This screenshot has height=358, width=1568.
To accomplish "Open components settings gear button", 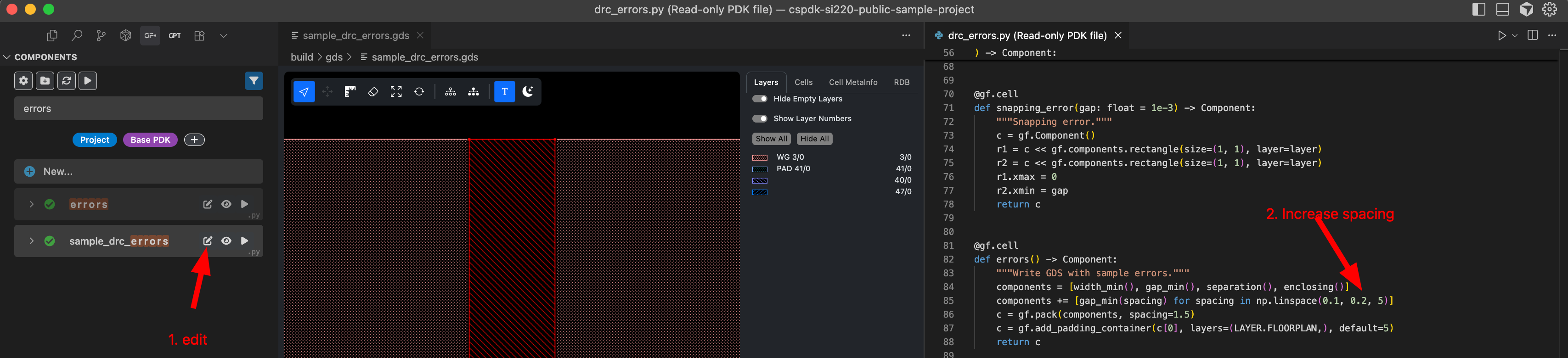I will [x=23, y=80].
